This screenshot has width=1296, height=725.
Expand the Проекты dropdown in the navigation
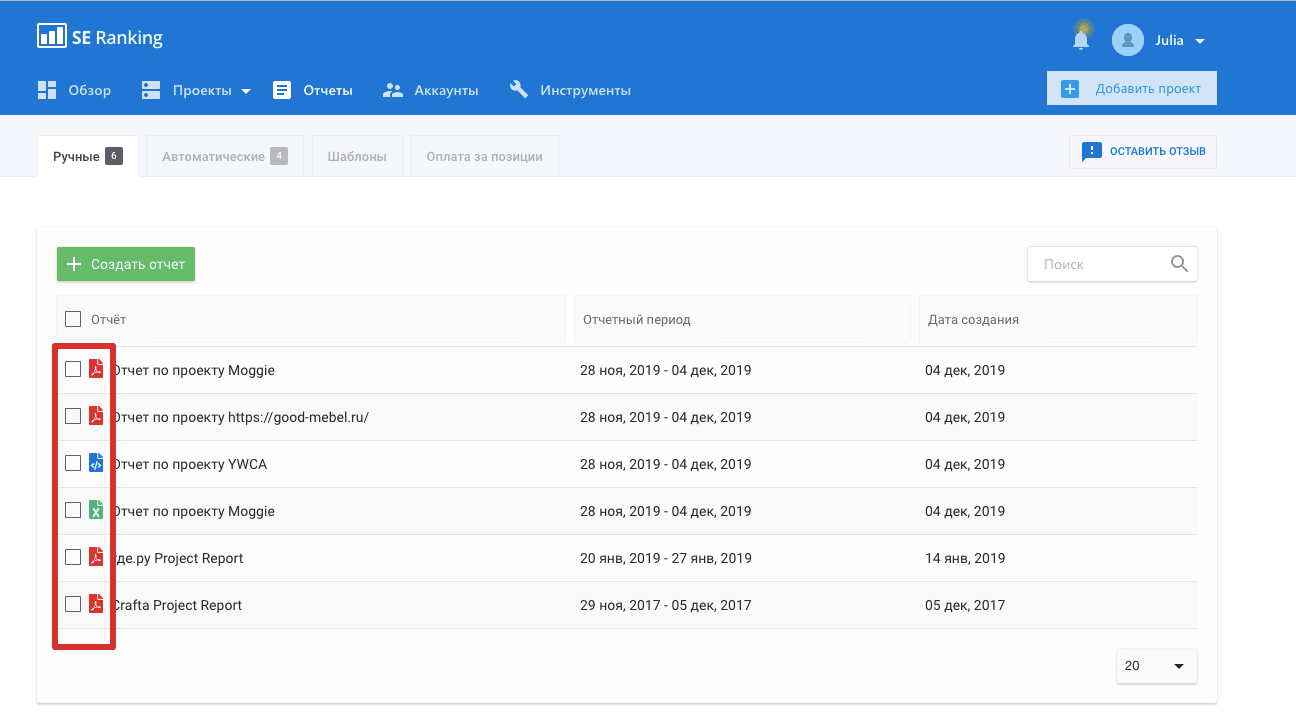[246, 91]
